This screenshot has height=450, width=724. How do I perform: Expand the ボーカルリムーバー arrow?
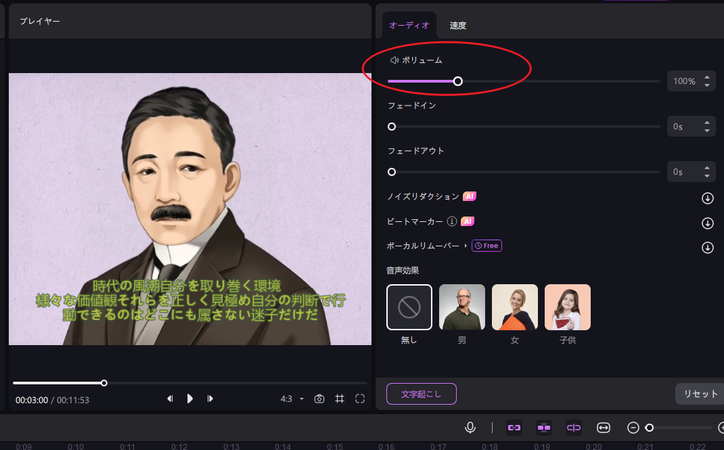465,246
